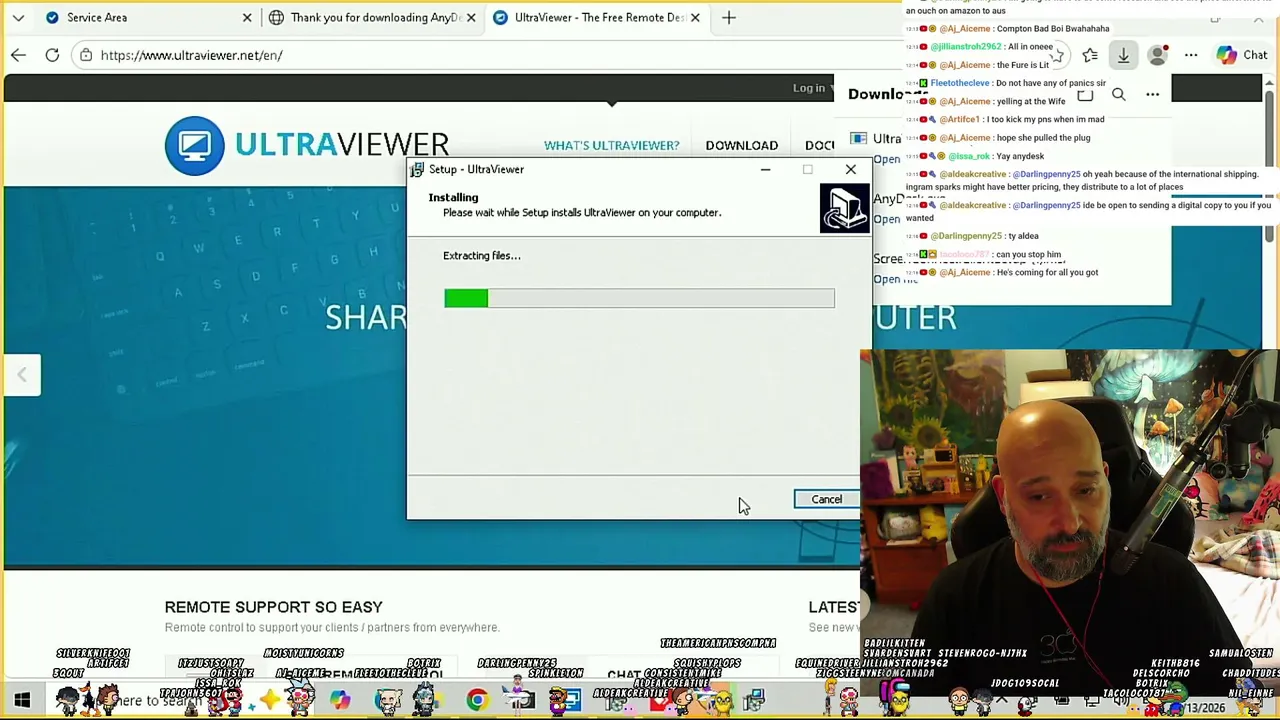Image resolution: width=1280 pixels, height=720 pixels.
Task: Click the 'Remote Support So Easy' heading
Action: coord(273,607)
